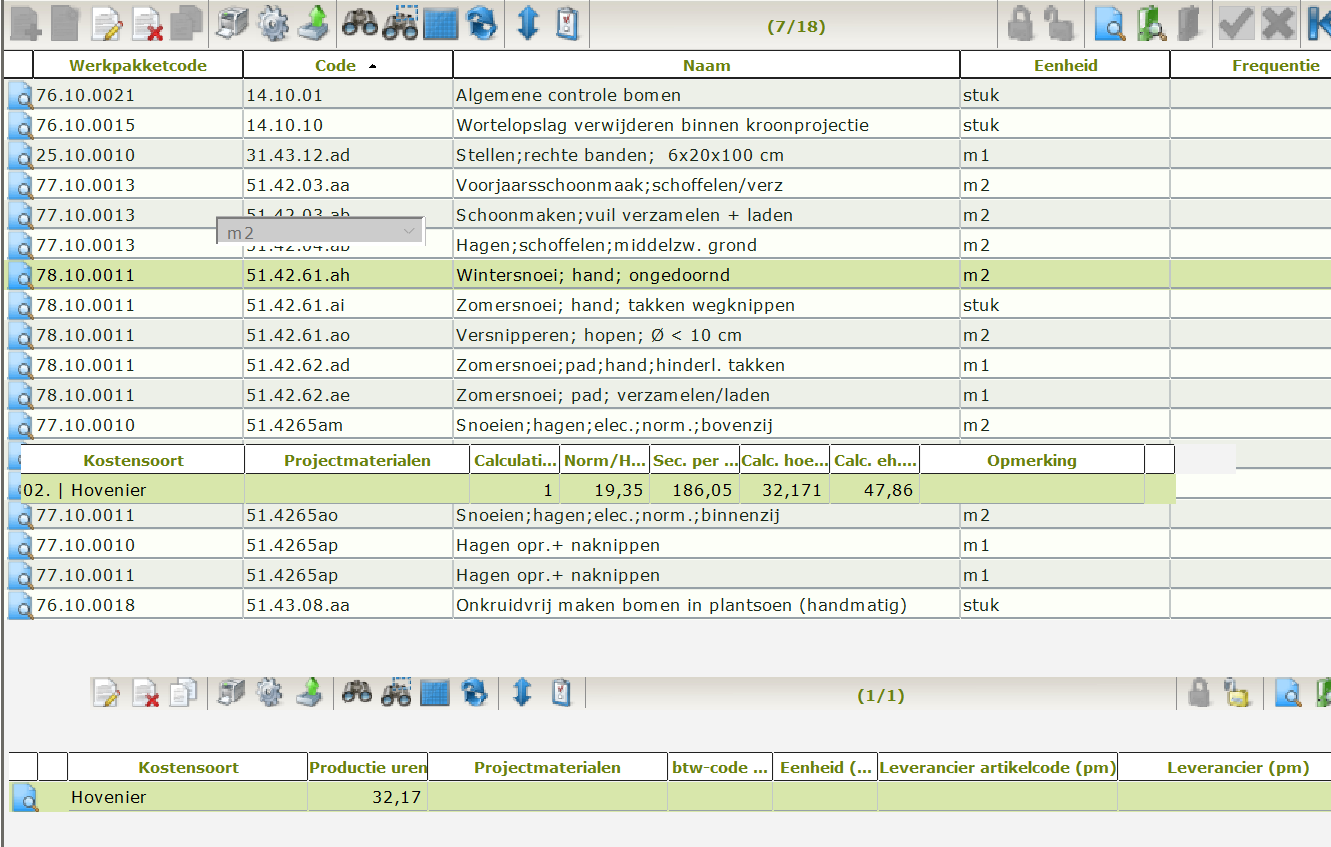Screen dimensions: 1331x847
Task: Click the grey X cancel icon
Action: click(x=1276, y=24)
